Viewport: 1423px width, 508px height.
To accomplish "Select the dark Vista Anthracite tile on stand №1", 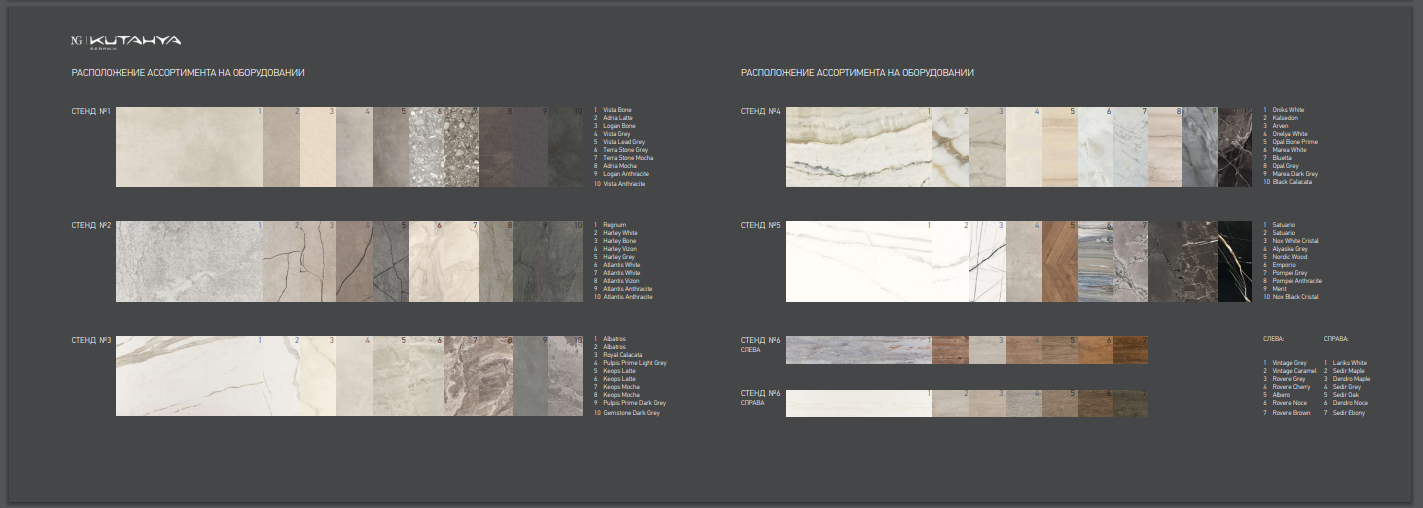I will (566, 147).
